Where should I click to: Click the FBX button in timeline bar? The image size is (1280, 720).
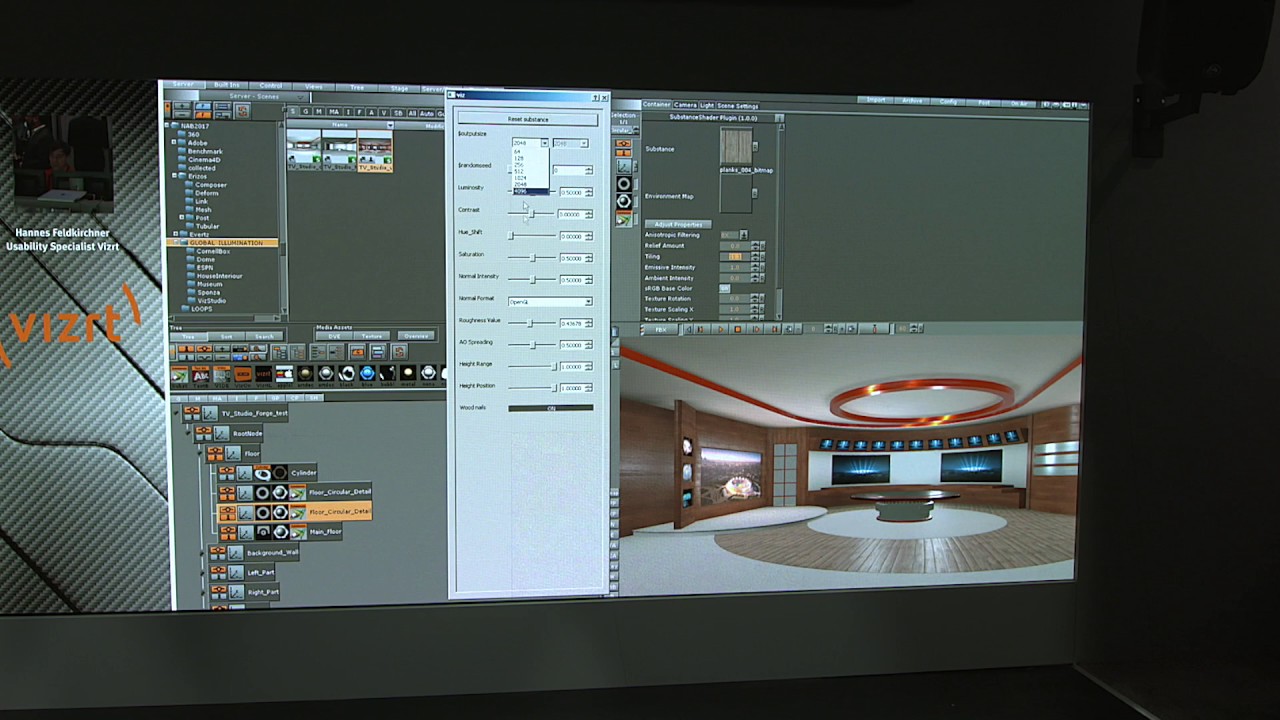(x=660, y=329)
